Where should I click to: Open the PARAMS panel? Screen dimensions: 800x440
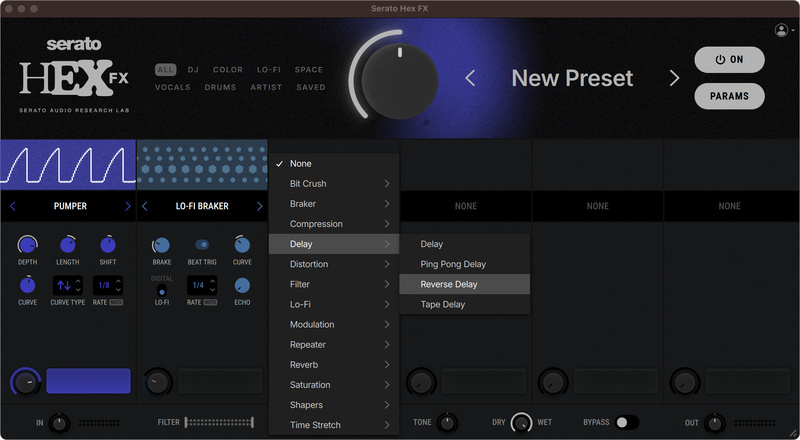pyautogui.click(x=729, y=96)
